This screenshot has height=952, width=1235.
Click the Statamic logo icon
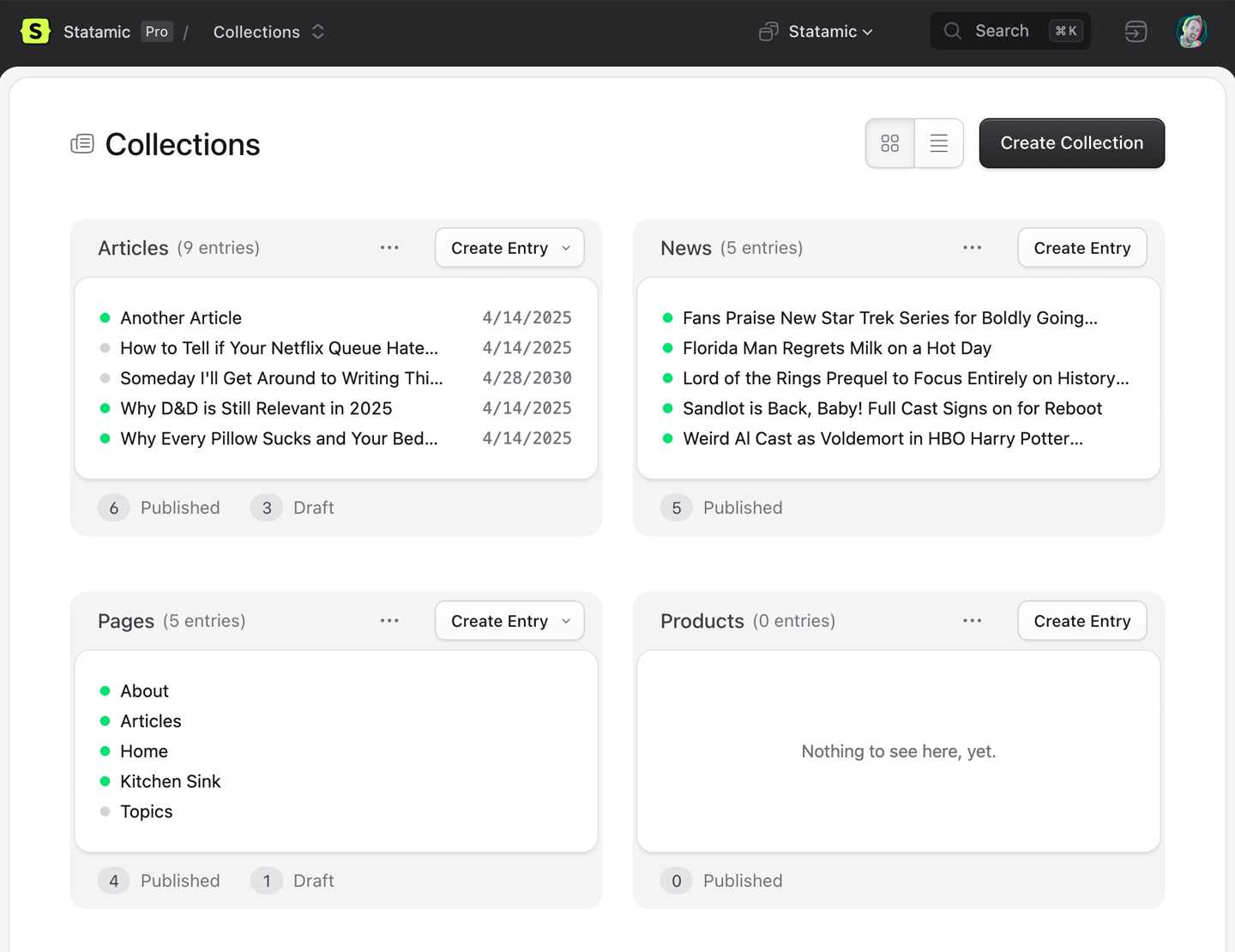coord(35,32)
